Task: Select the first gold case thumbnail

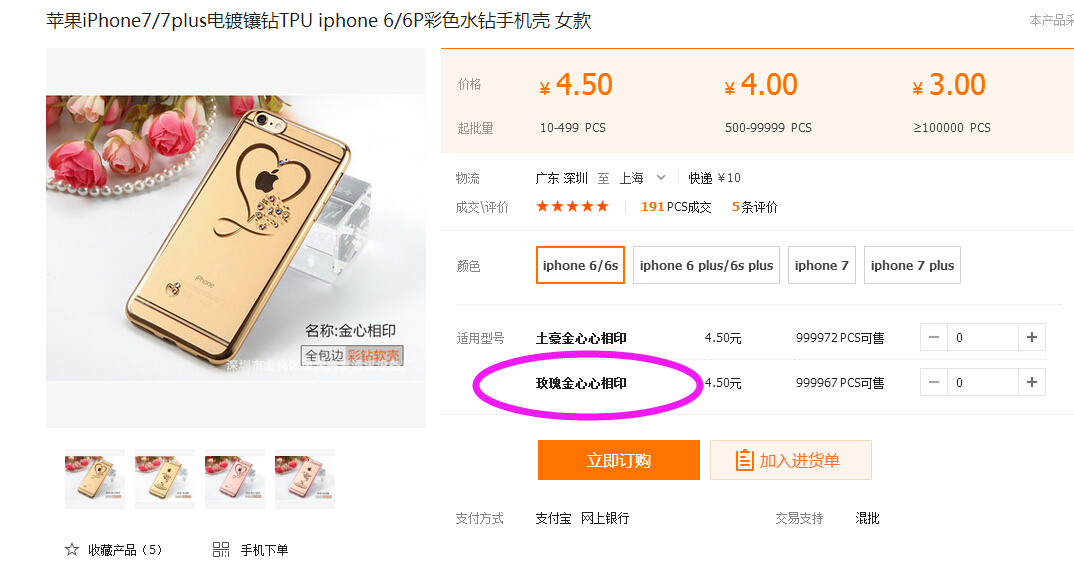Action: tap(95, 479)
